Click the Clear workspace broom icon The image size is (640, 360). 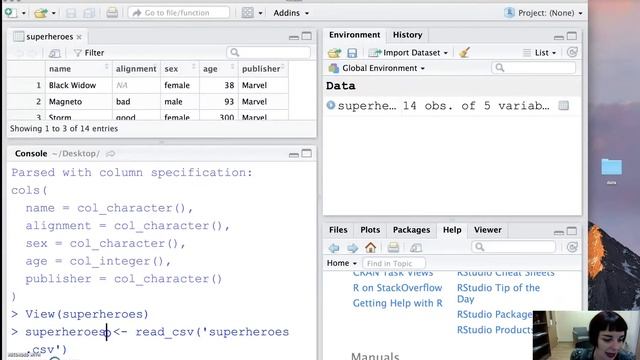464,52
